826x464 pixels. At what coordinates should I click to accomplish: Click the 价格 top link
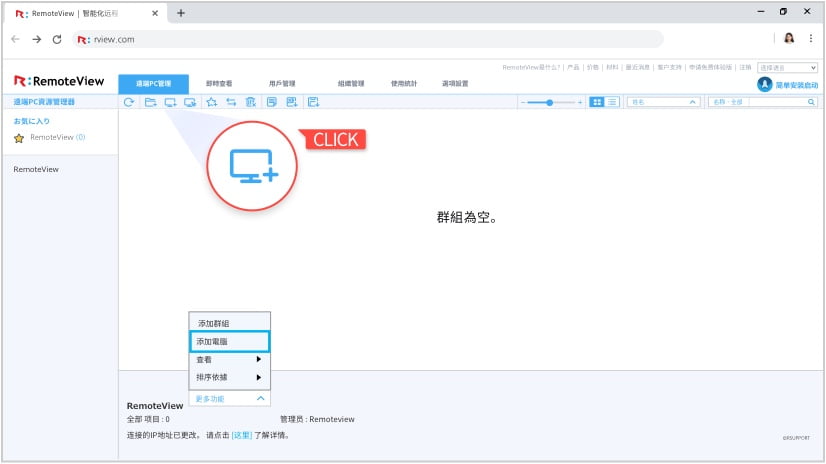tap(593, 67)
